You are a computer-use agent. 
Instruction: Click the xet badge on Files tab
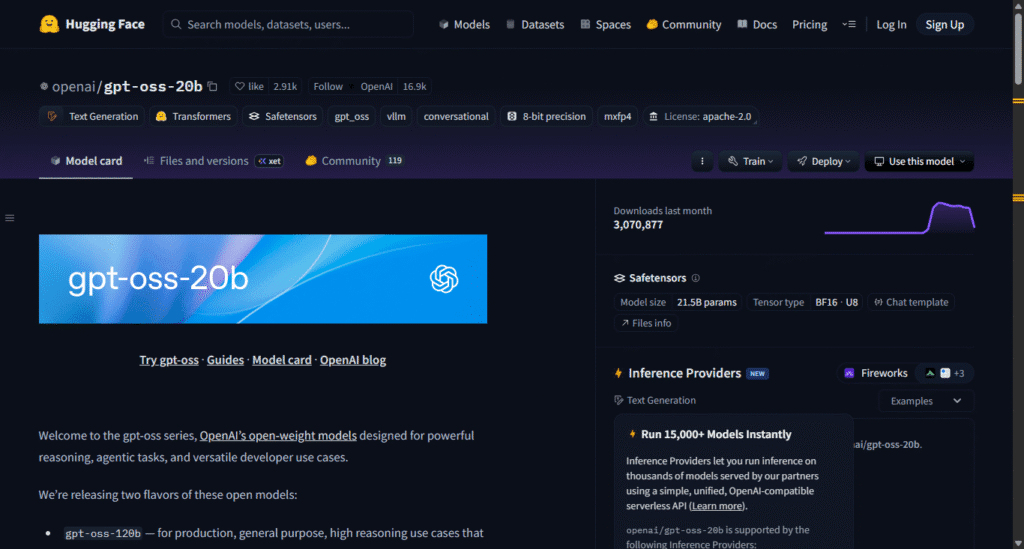click(270, 161)
